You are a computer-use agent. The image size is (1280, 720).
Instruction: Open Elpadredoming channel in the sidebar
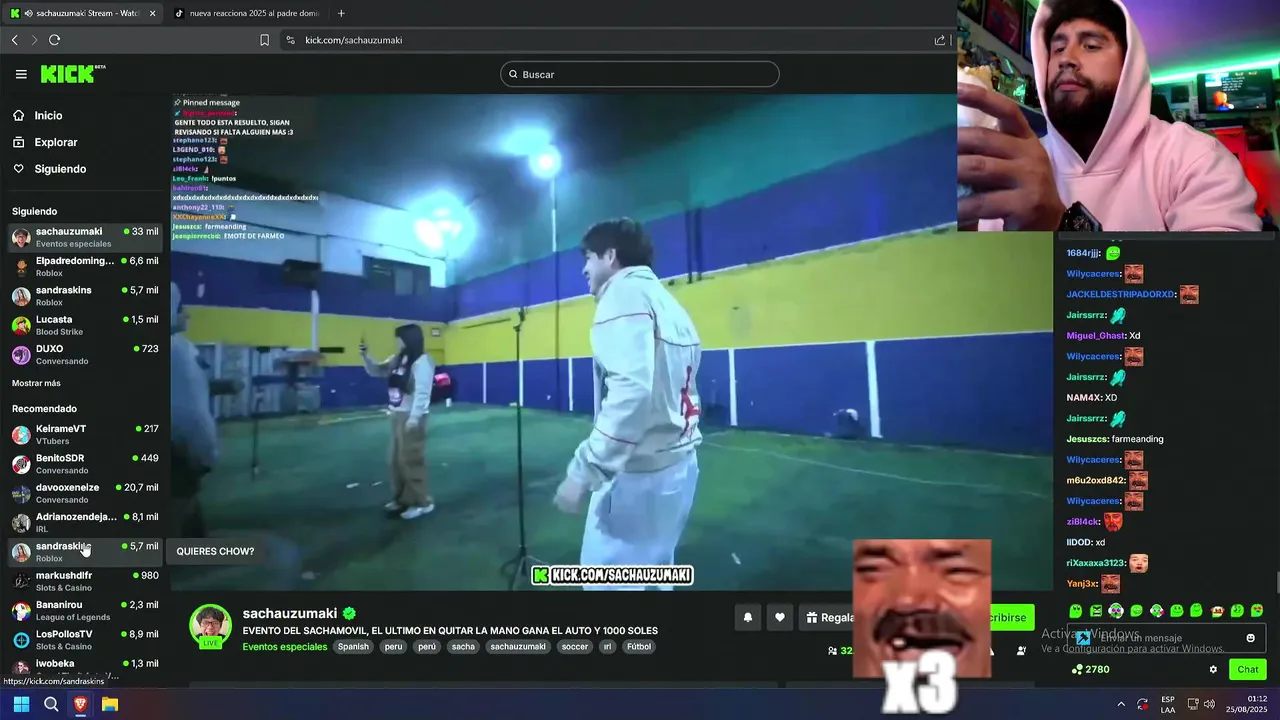point(85,266)
